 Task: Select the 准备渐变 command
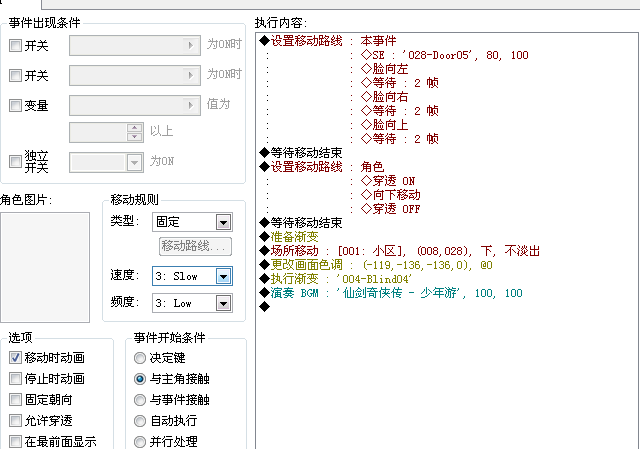[x=289, y=237]
